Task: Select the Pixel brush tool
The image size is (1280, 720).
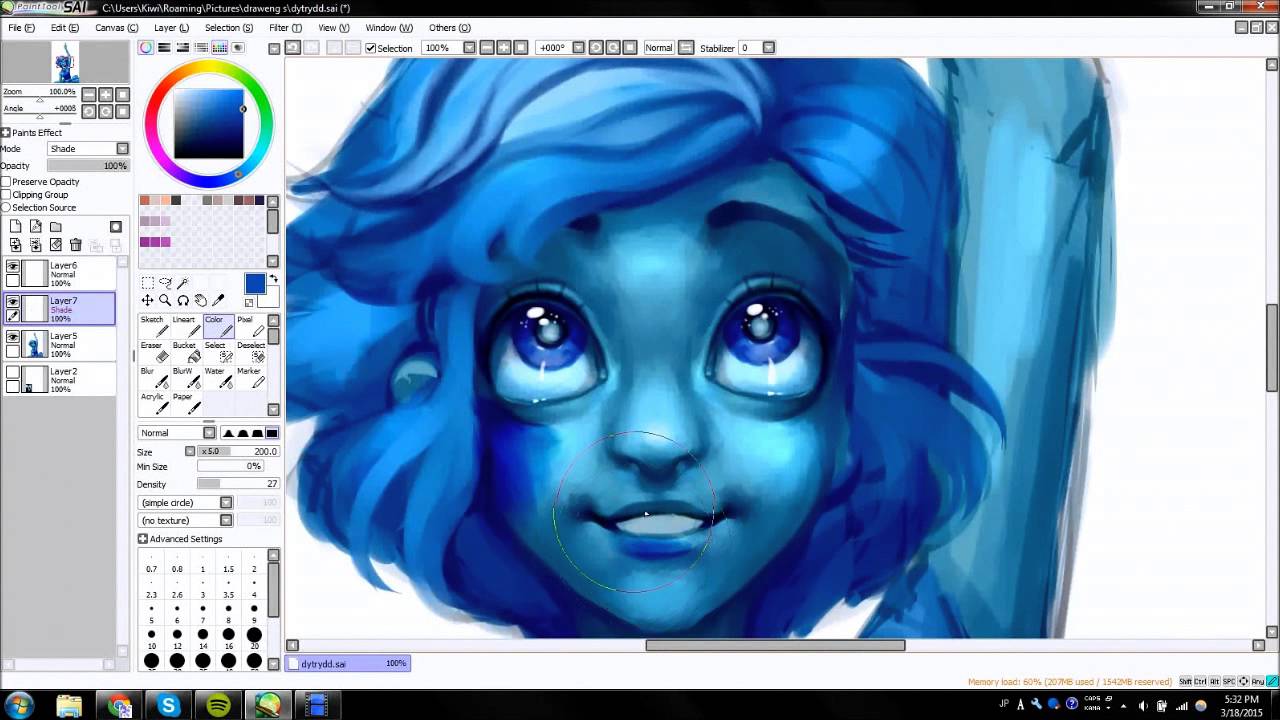Action: (250, 327)
